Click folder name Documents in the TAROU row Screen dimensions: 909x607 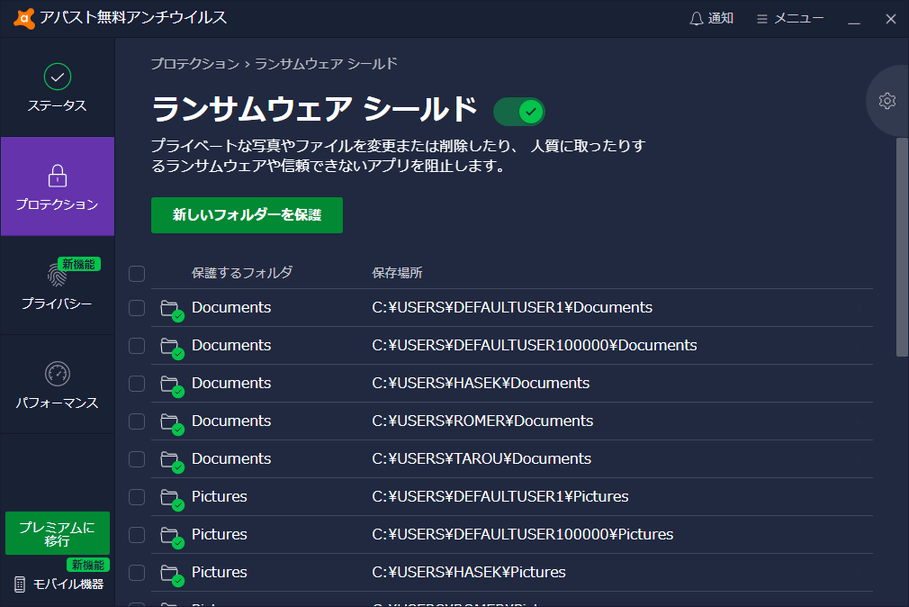point(231,459)
